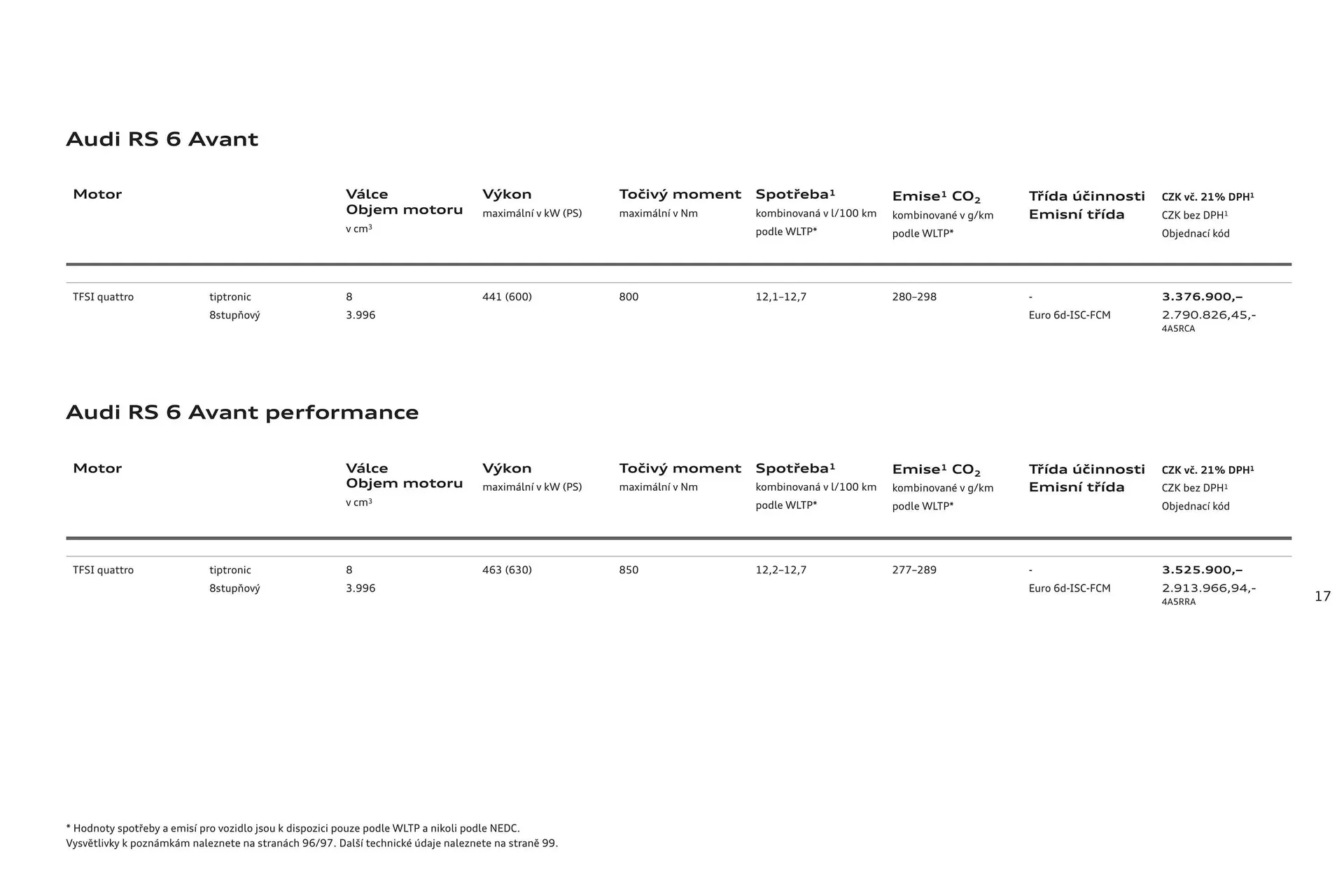Screen dimensions: 1344x896
Task: Click the "Vysvětlivky k poznámkám" footnote line
Action: pyautogui.click(x=311, y=843)
